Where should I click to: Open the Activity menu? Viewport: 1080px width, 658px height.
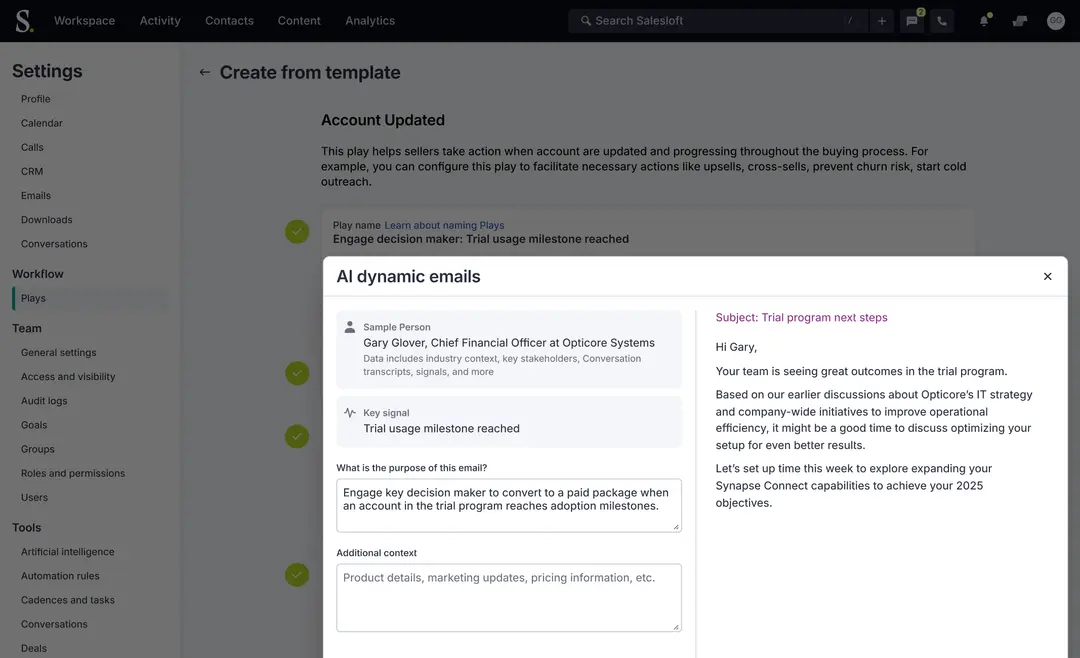(160, 21)
